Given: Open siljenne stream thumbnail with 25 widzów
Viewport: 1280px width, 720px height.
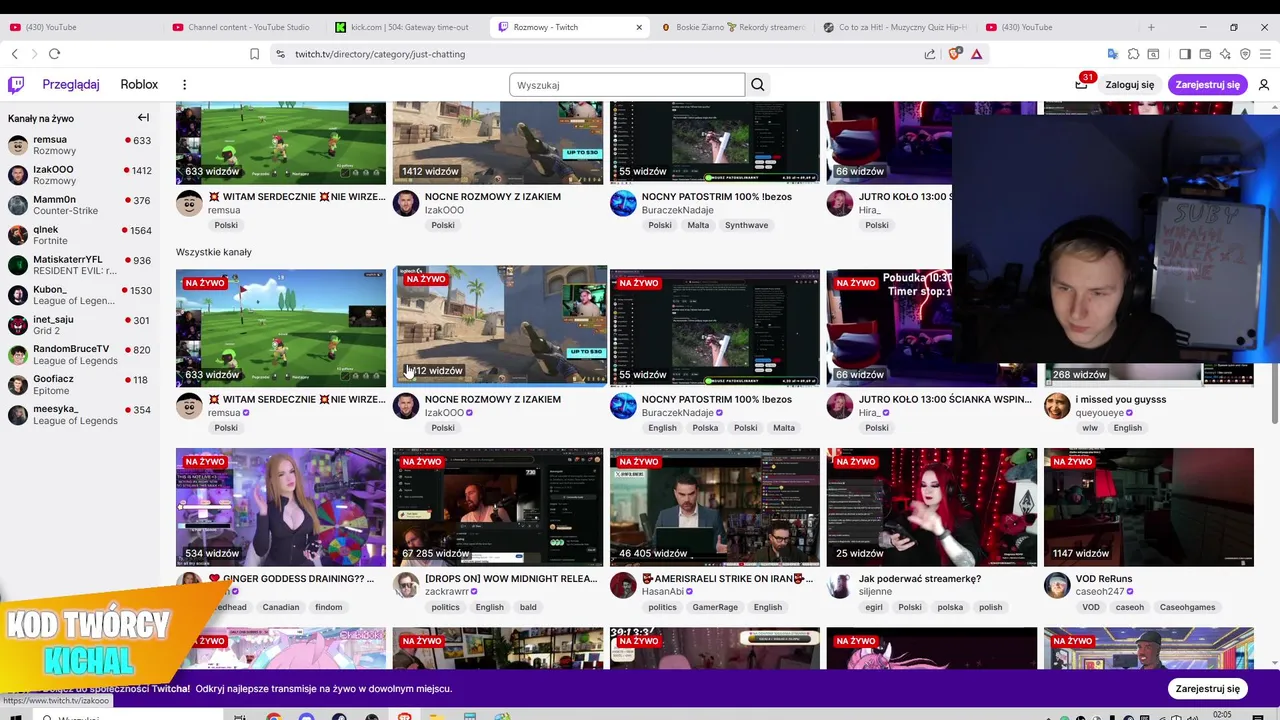Looking at the screenshot, I should (932, 507).
